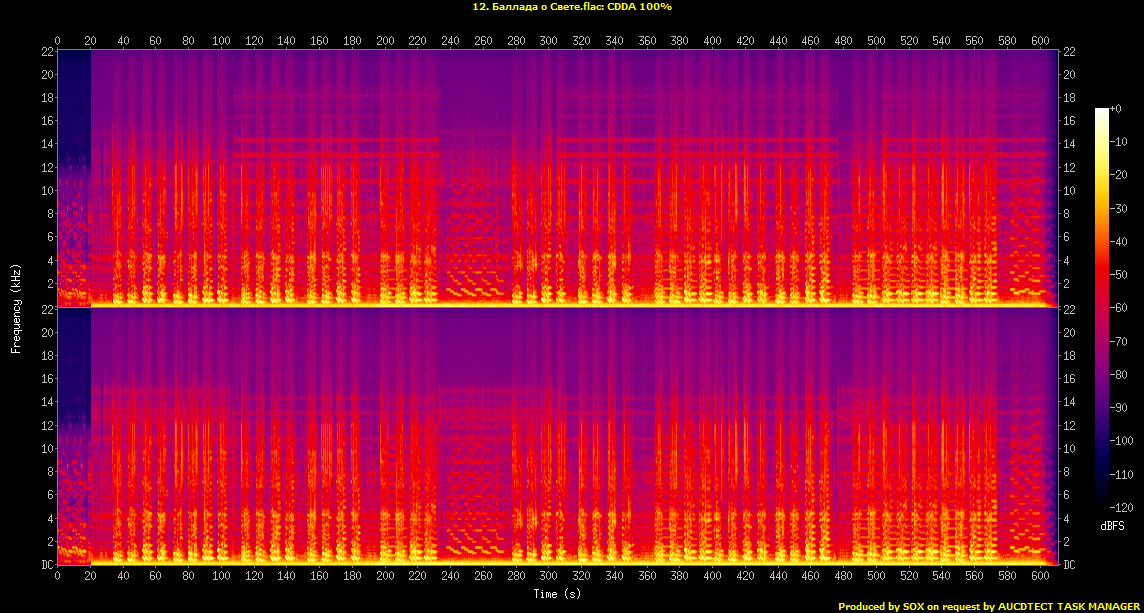Click the title "12. Баллада о Свете.flac"
The height and width of the screenshot is (613, 1144).
(x=536, y=7)
